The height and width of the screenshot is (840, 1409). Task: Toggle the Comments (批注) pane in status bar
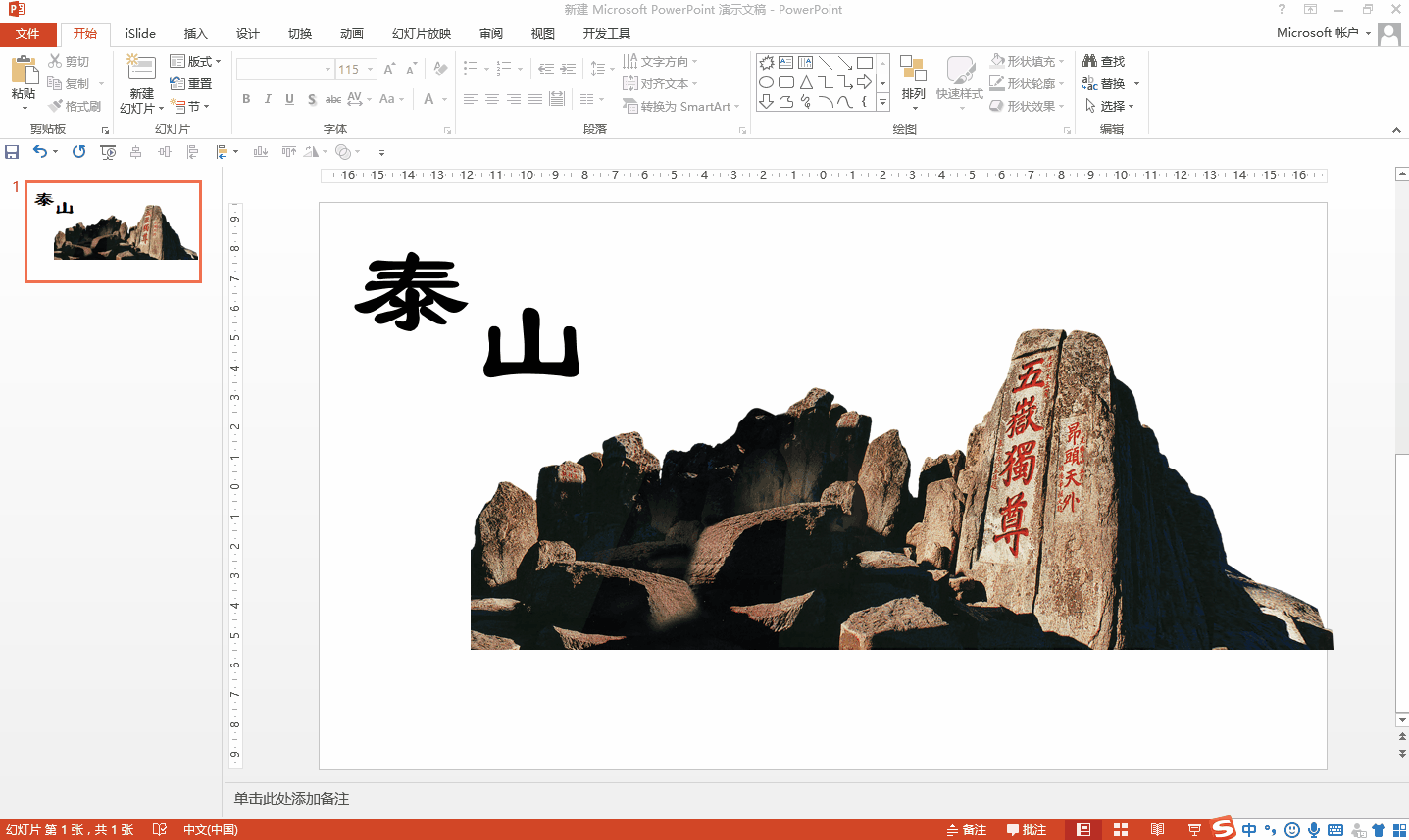pyautogui.click(x=1027, y=830)
